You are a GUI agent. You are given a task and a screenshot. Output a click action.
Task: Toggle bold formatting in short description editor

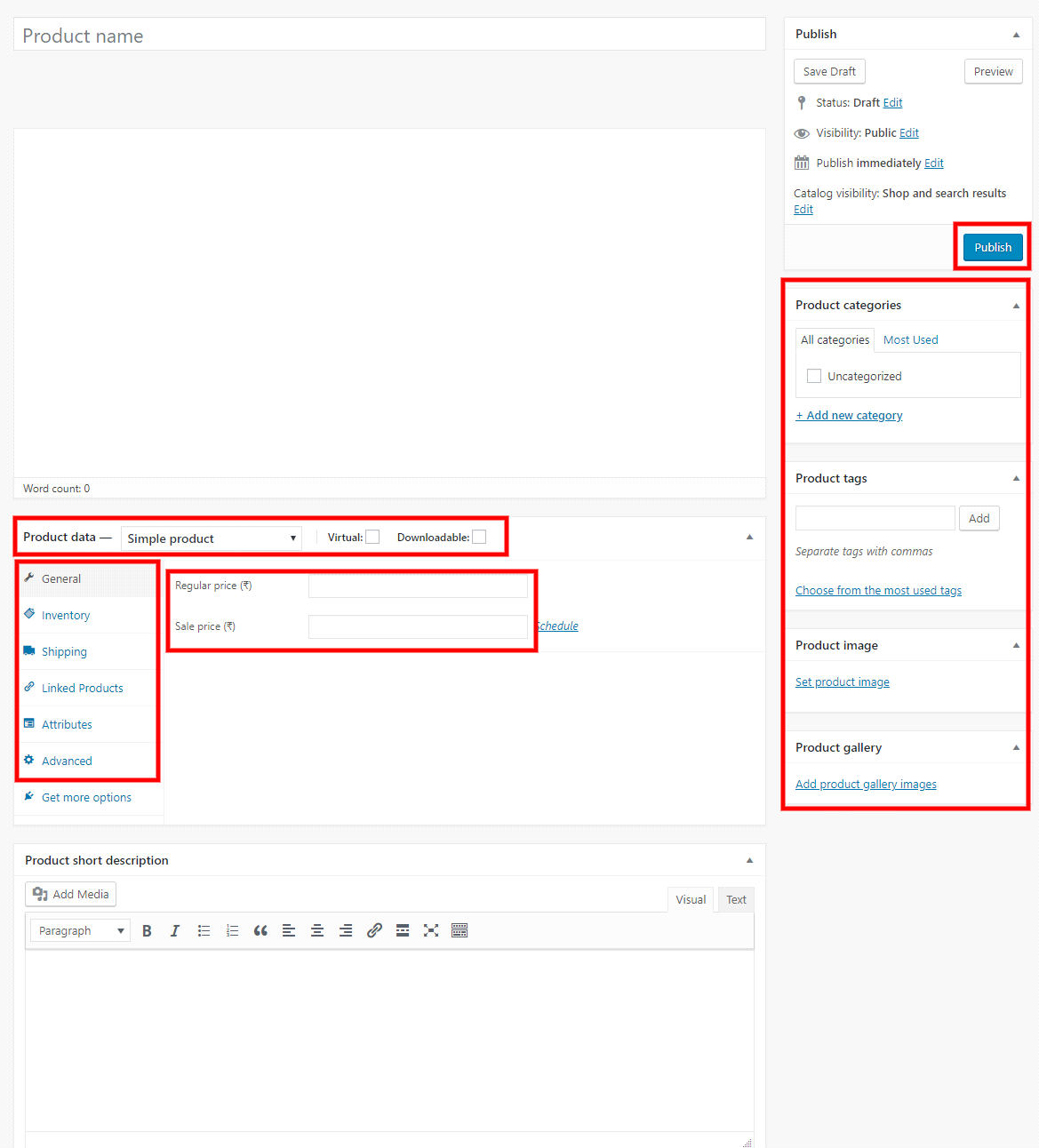click(147, 930)
